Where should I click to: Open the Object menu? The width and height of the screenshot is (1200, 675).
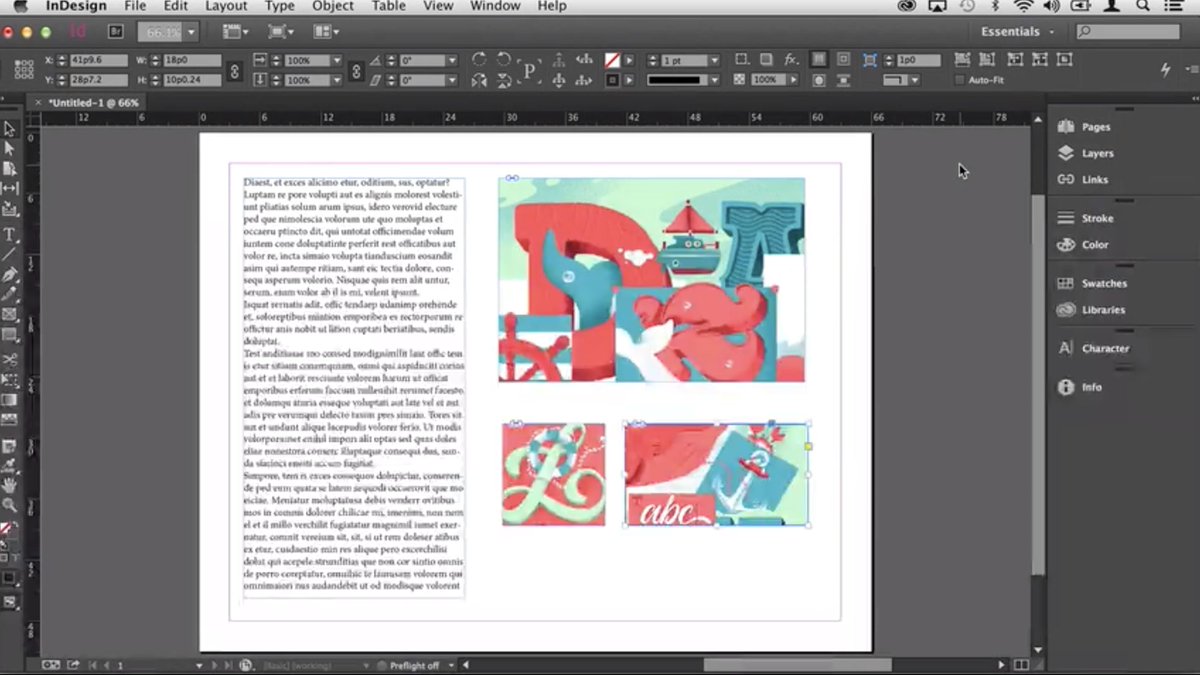click(x=332, y=6)
